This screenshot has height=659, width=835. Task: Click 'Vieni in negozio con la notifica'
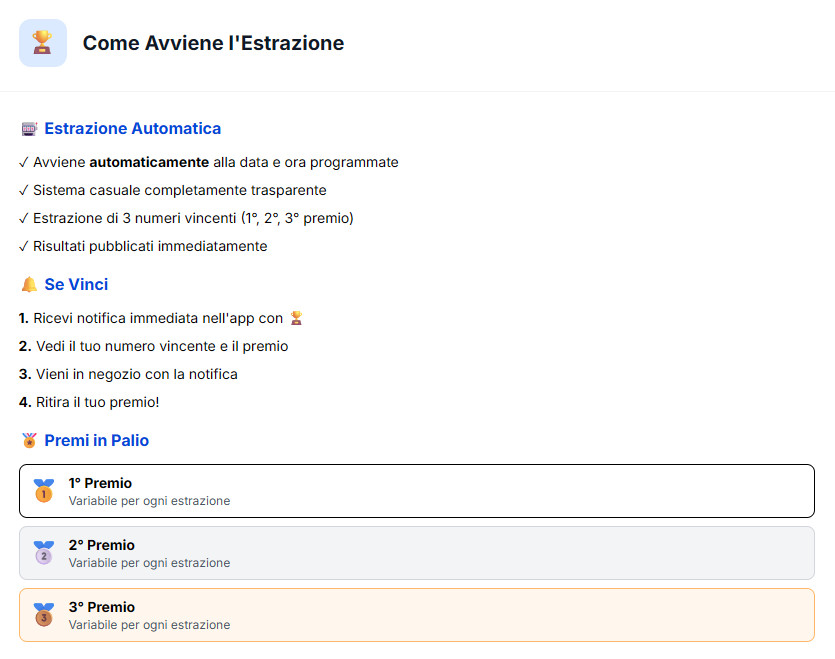[128, 374]
